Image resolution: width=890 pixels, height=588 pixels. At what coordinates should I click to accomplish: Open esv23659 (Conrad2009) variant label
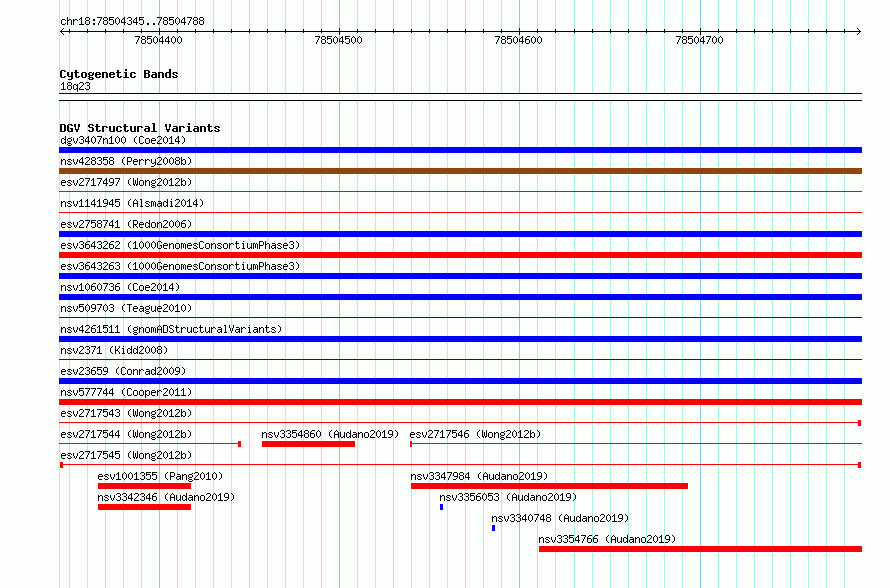pyautogui.click(x=123, y=371)
